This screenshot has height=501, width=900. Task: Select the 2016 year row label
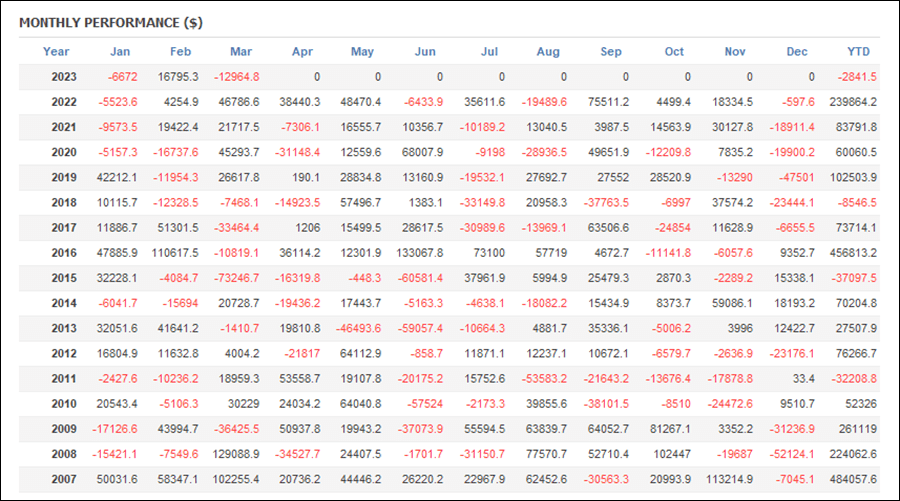(x=64, y=253)
